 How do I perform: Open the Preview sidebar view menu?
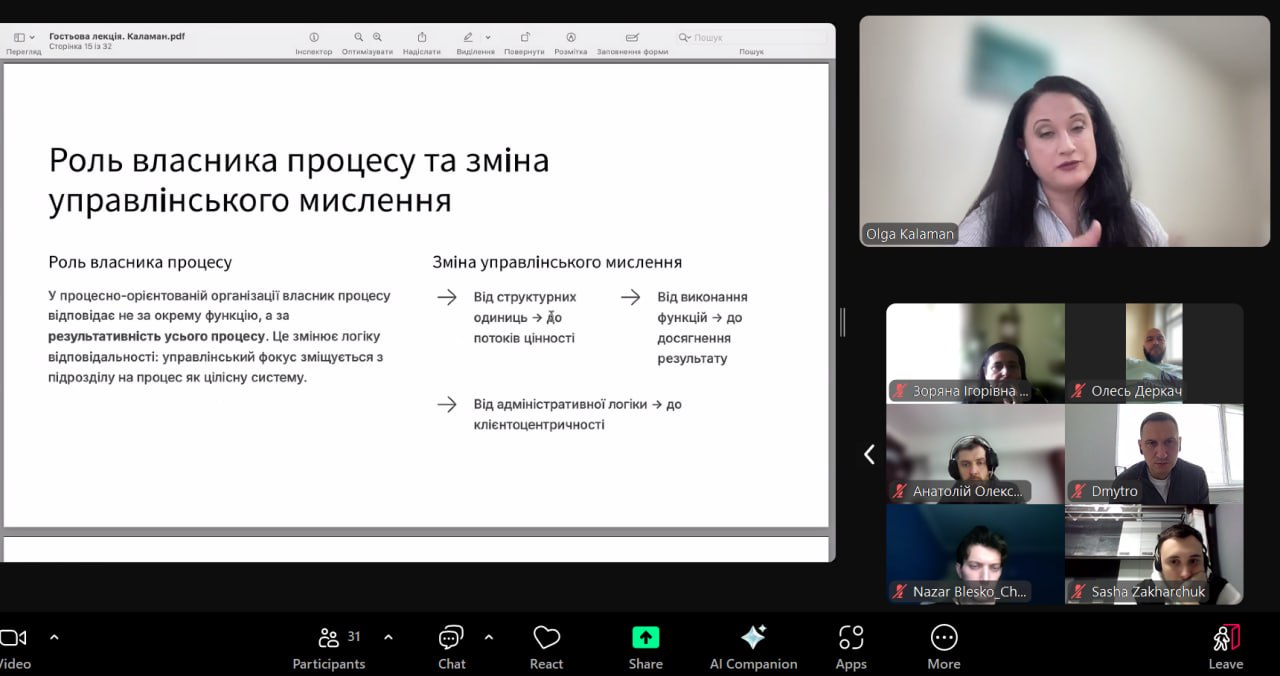point(23,37)
